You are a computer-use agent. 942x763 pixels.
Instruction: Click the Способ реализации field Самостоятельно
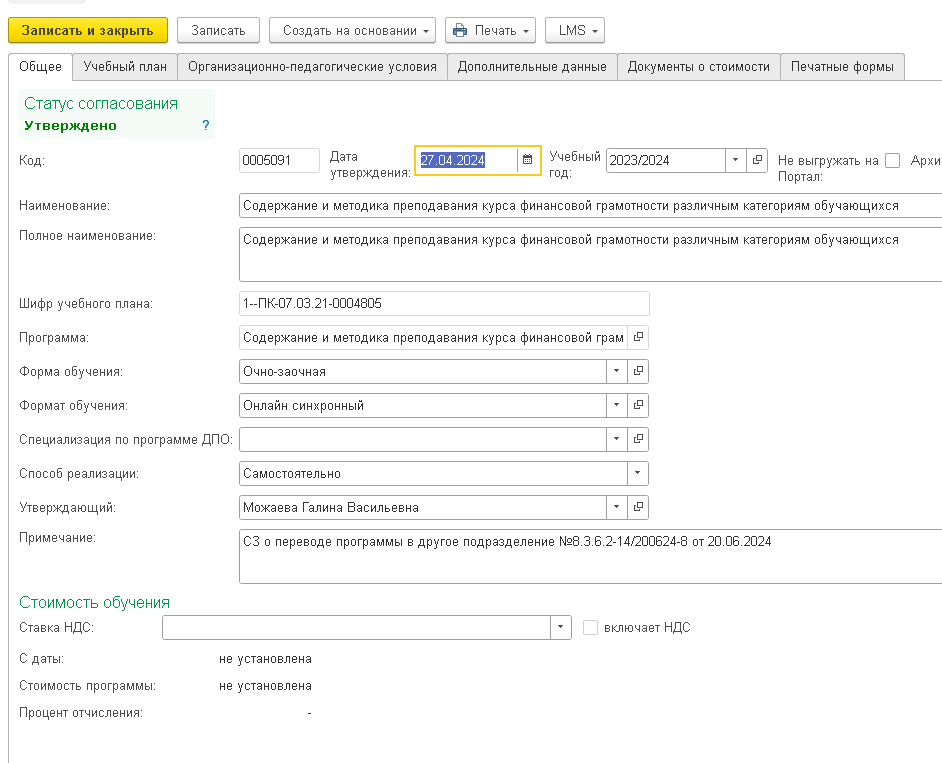point(433,473)
